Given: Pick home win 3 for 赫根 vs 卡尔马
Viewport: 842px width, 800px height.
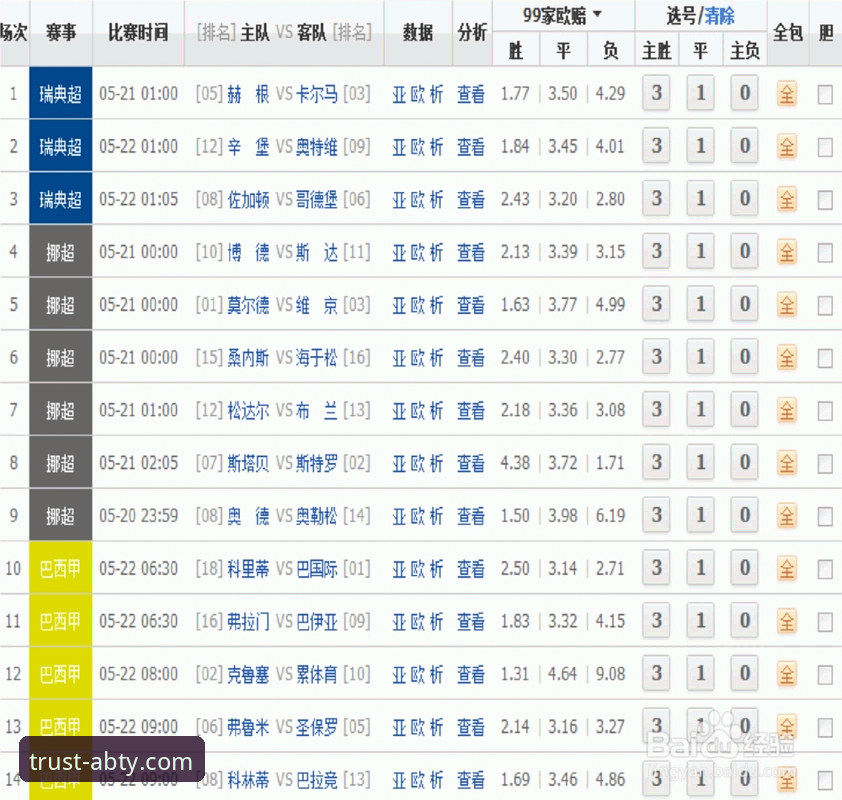Looking at the screenshot, I should (x=656, y=93).
